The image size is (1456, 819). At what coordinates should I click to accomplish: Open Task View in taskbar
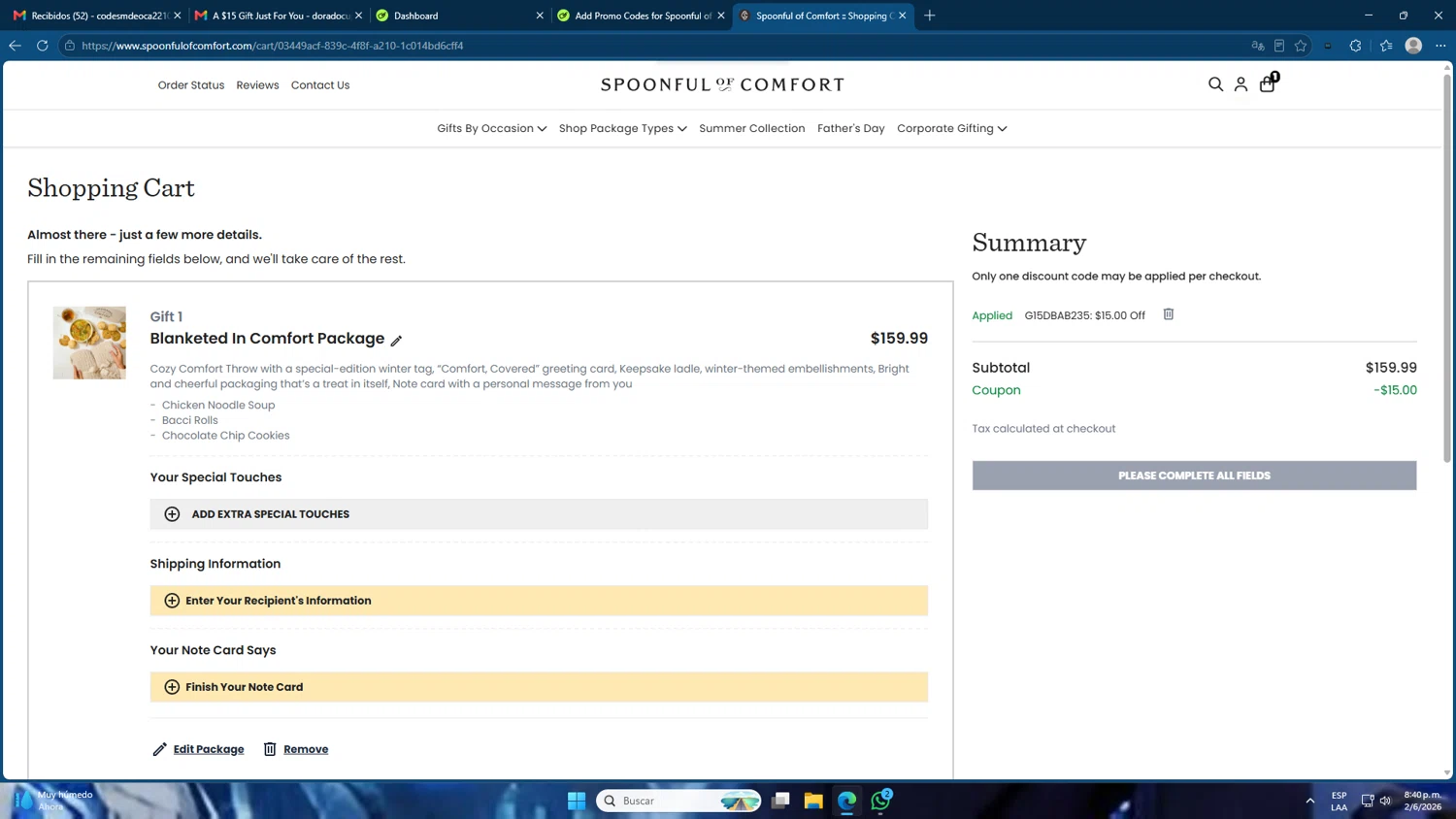tap(780, 801)
